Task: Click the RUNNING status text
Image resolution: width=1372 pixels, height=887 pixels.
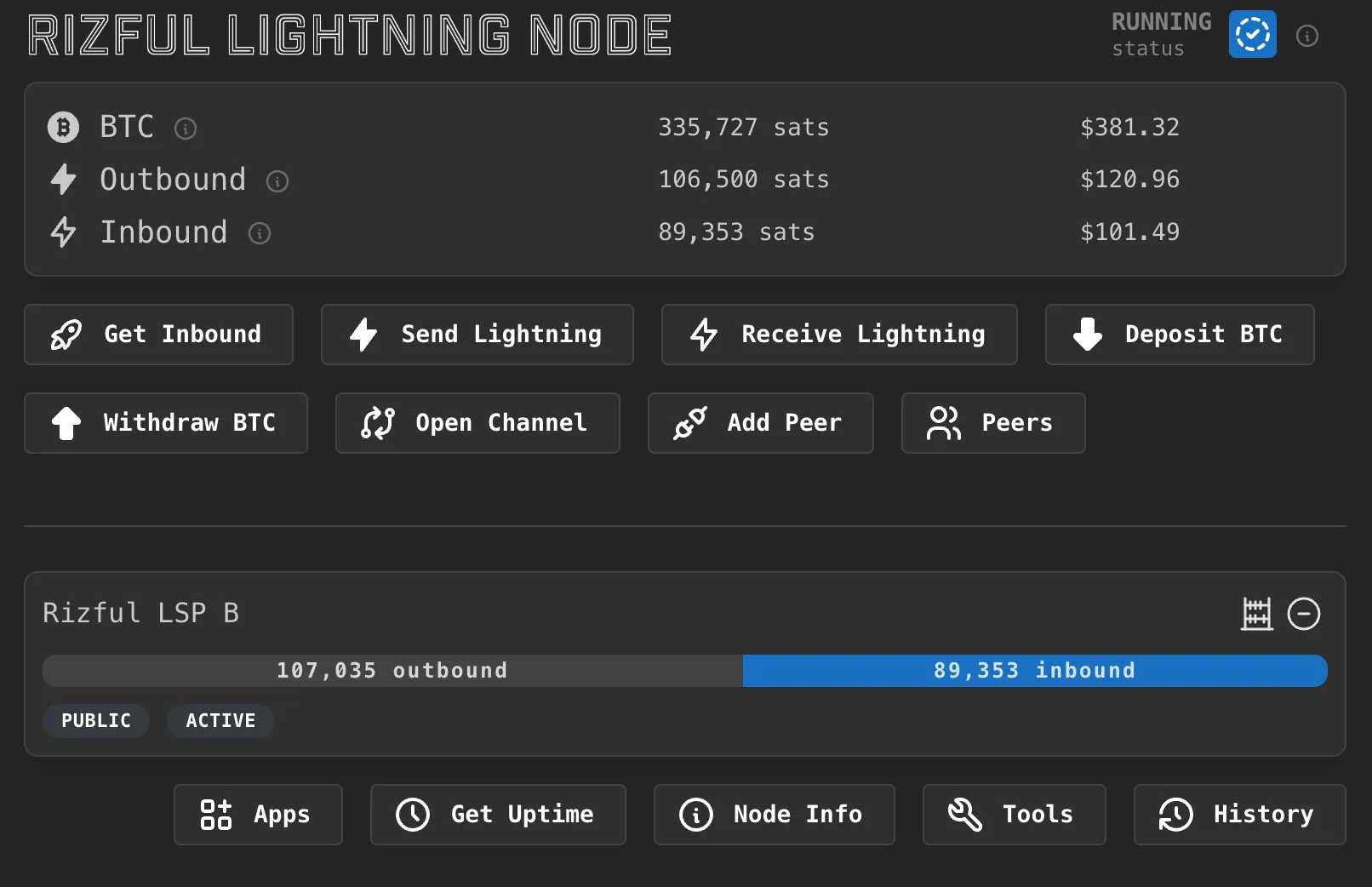Action: click(1161, 22)
